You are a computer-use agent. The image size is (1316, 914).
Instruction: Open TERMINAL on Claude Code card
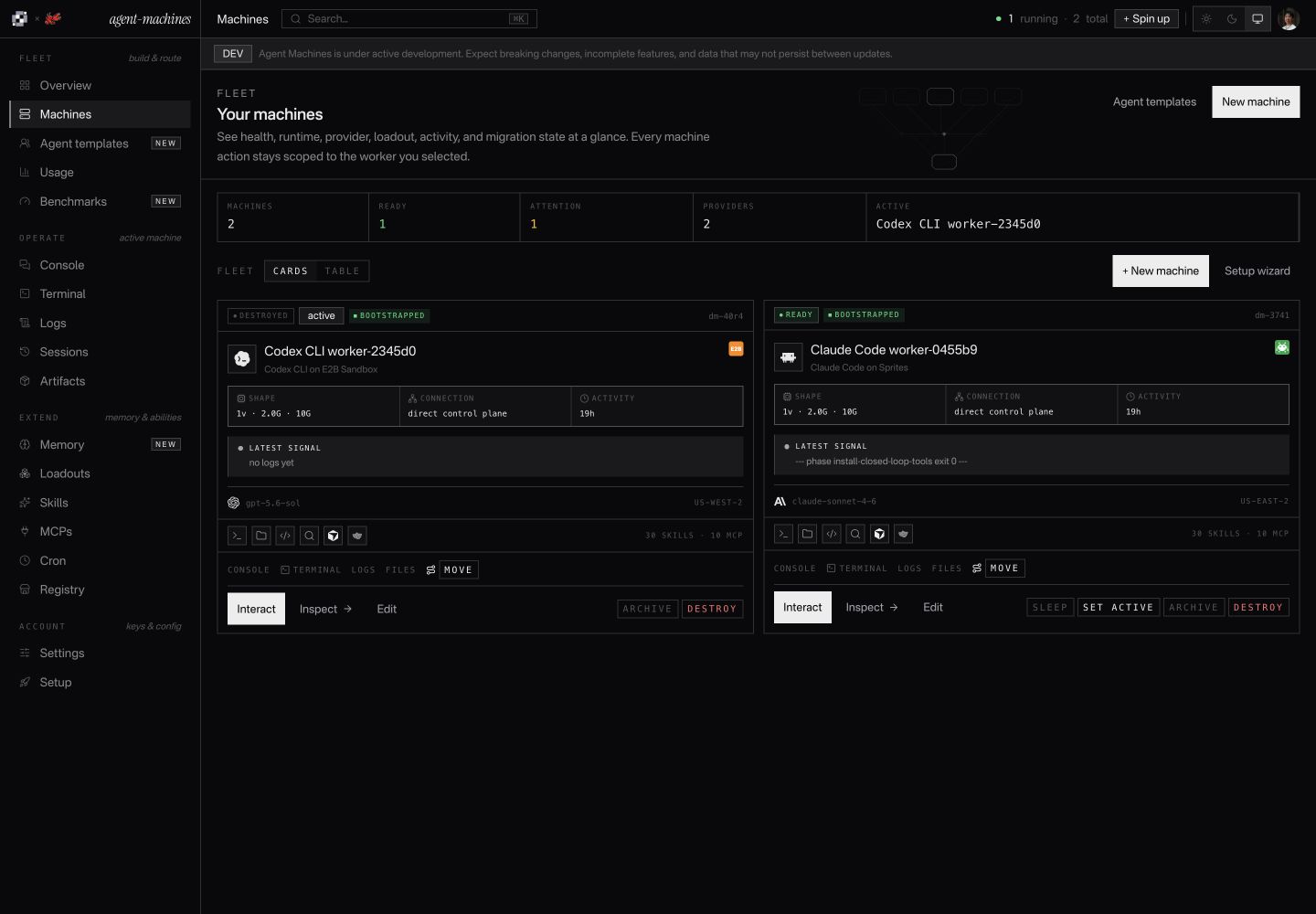coord(857,568)
